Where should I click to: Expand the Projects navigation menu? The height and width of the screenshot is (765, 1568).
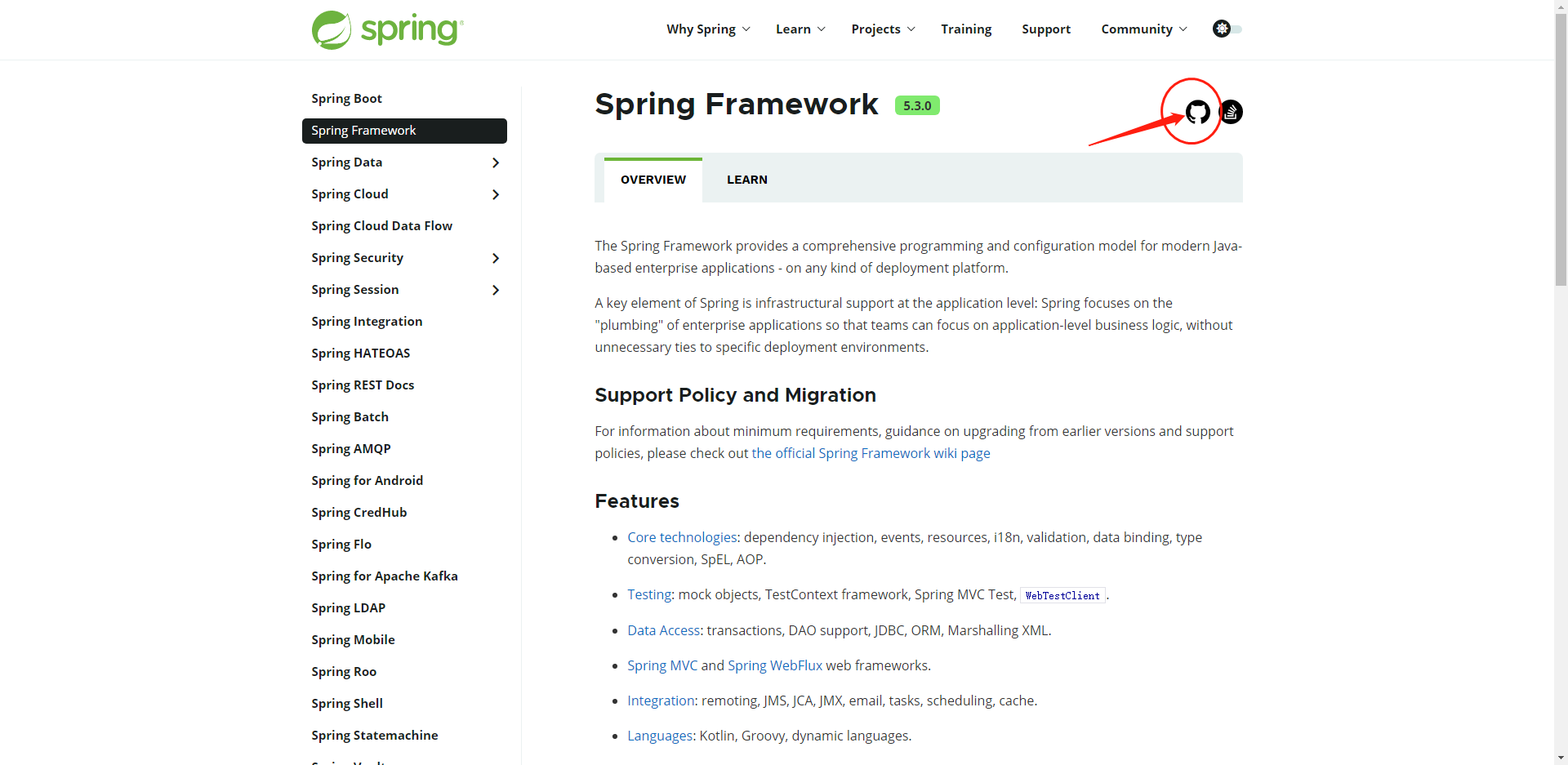[x=883, y=29]
